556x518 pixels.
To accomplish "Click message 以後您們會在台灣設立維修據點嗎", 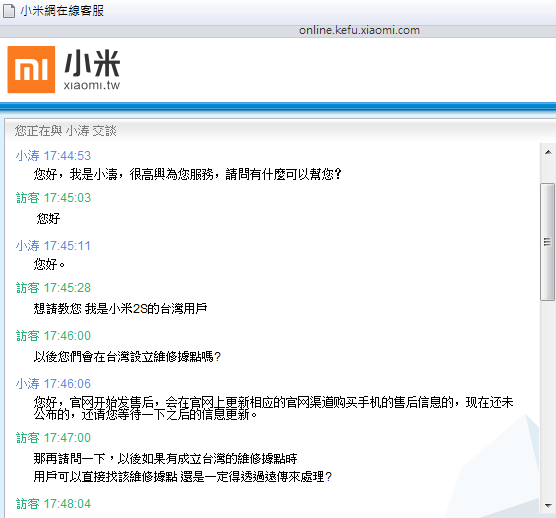I will [x=128, y=356].
